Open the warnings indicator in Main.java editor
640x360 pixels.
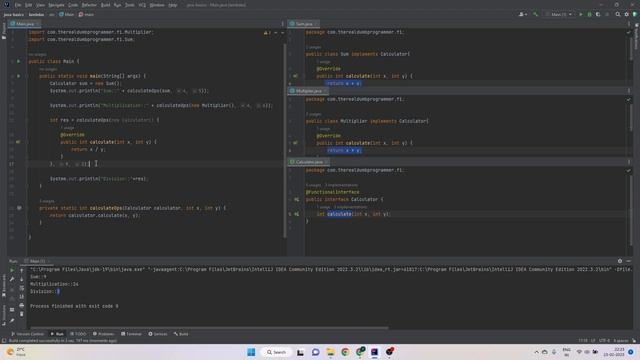click(x=267, y=33)
